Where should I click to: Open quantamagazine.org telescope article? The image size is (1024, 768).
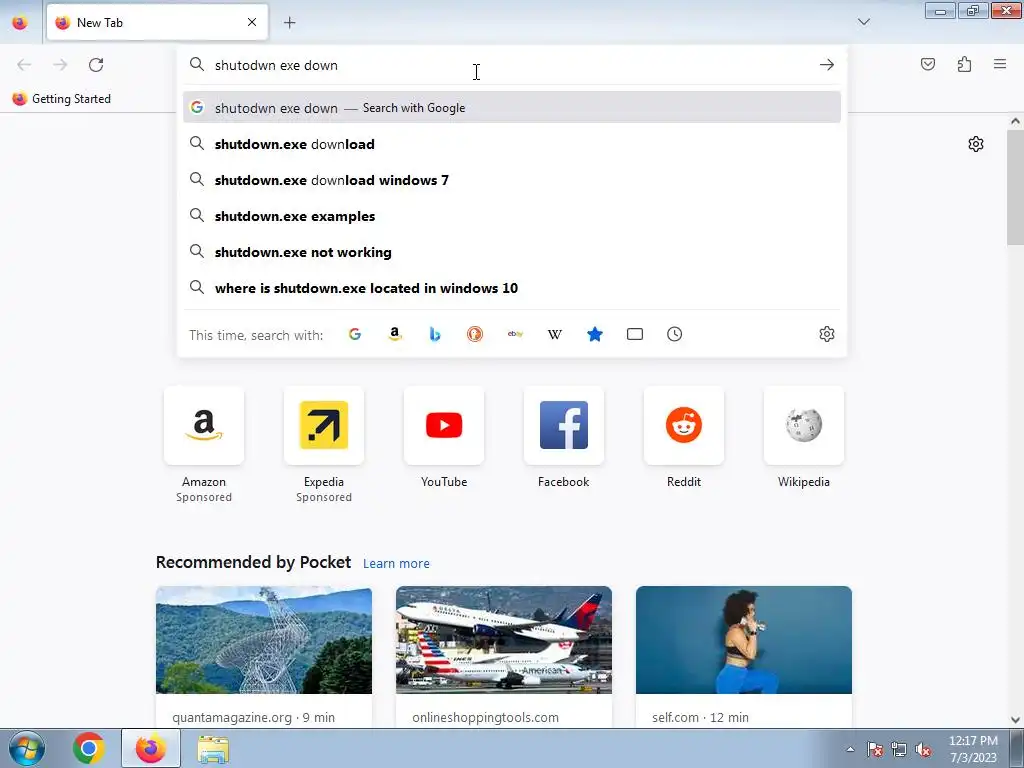[264, 656]
